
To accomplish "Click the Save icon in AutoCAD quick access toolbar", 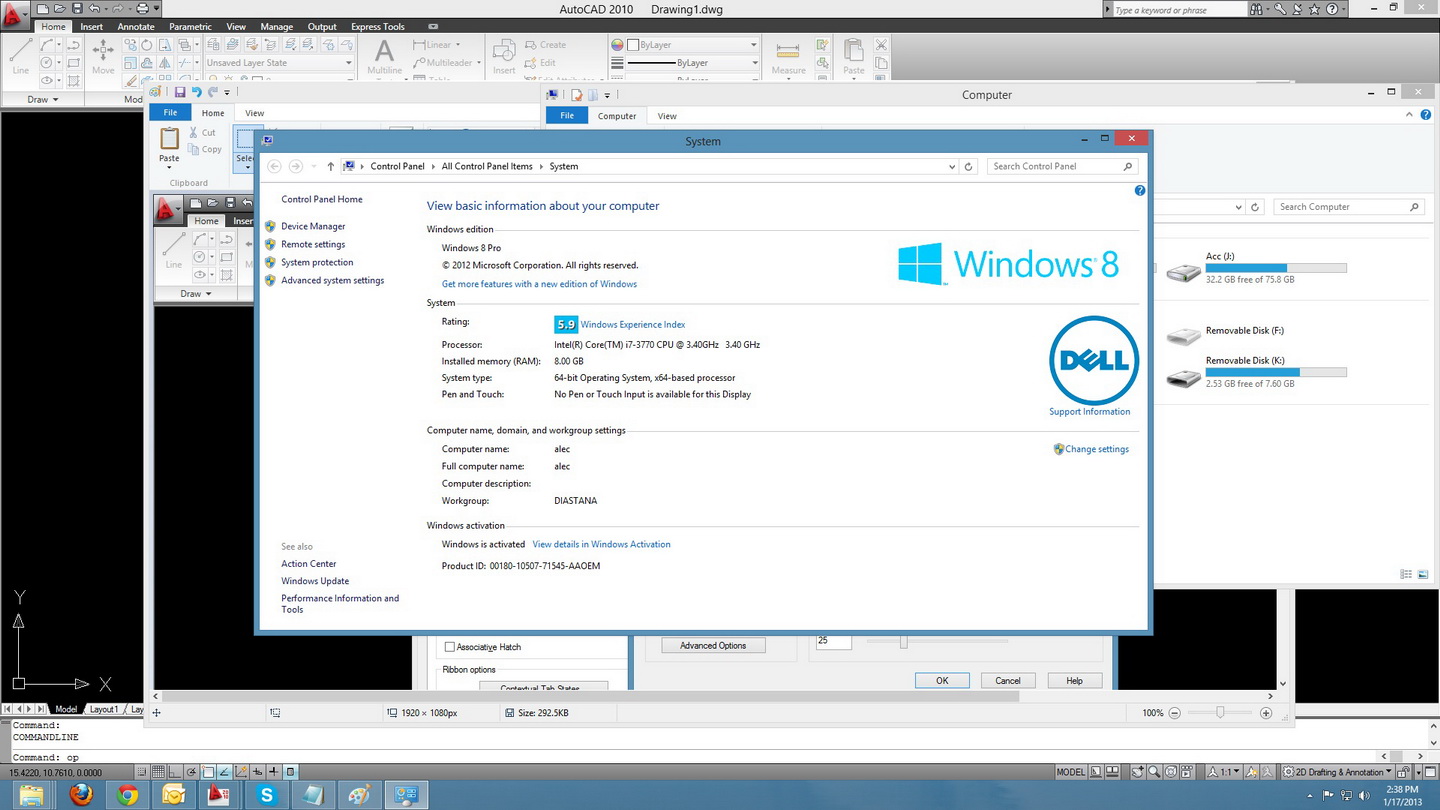I will [x=77, y=9].
